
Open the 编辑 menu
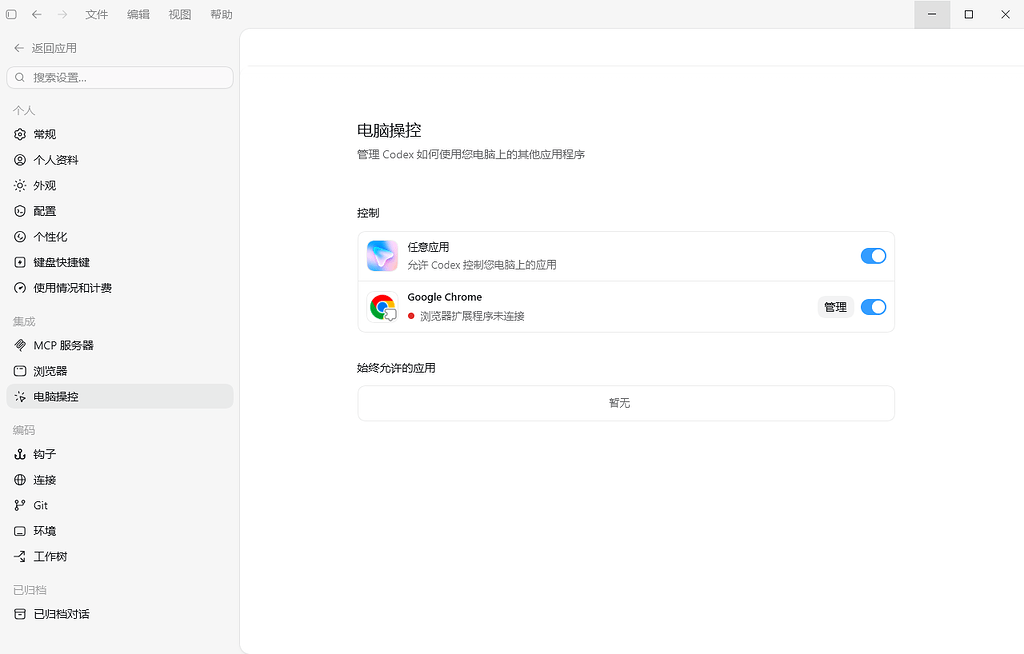(138, 14)
